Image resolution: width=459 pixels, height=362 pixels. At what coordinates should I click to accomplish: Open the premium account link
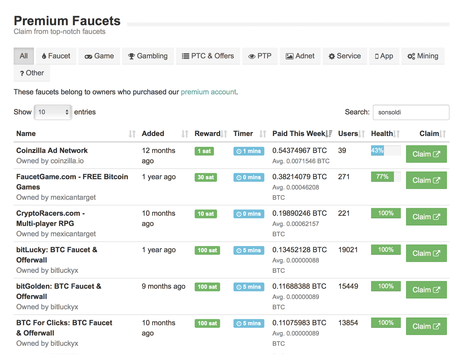pyautogui.click(x=209, y=92)
